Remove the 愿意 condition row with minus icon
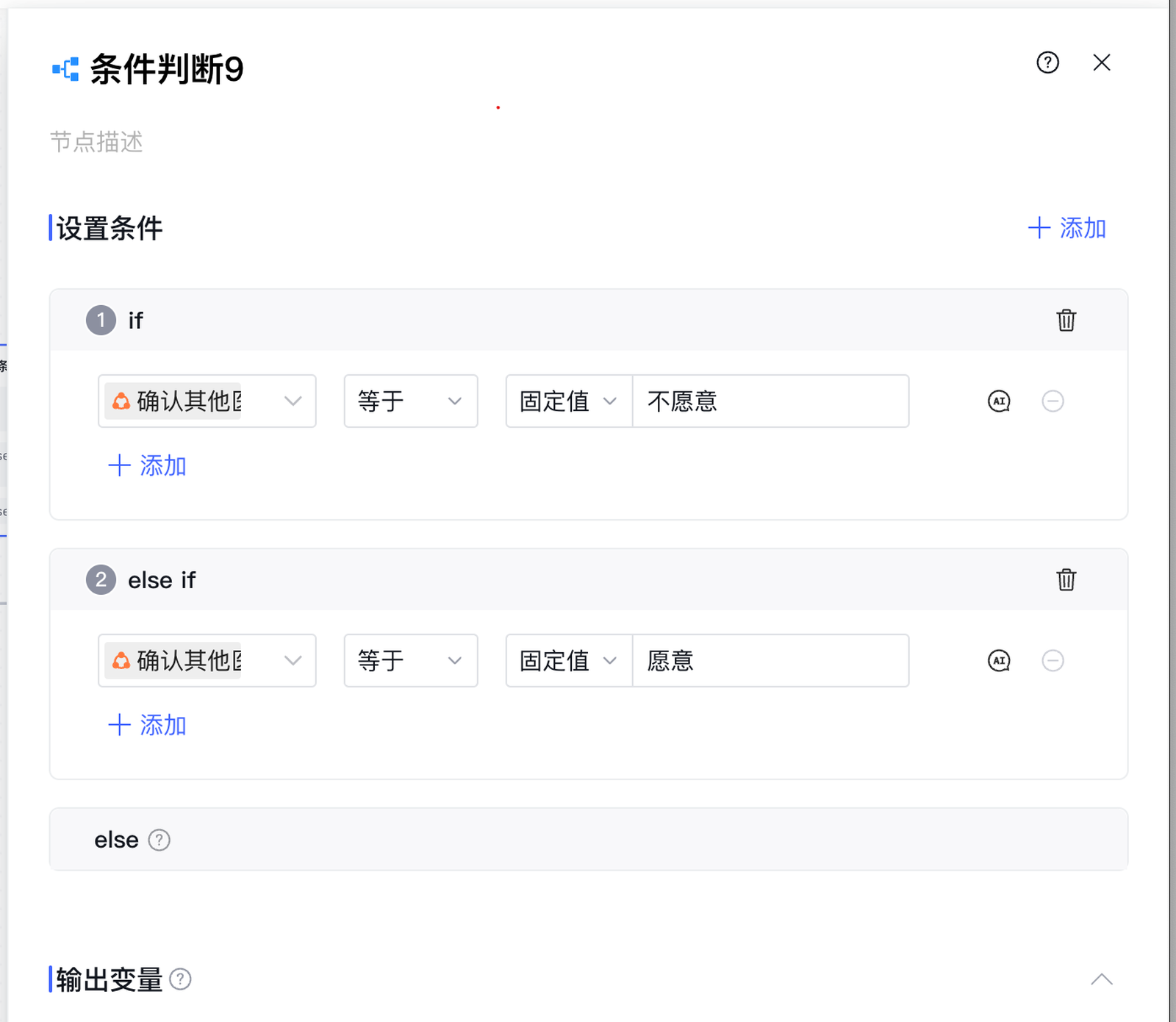Image resolution: width=1176 pixels, height=1022 pixels. 1053,661
